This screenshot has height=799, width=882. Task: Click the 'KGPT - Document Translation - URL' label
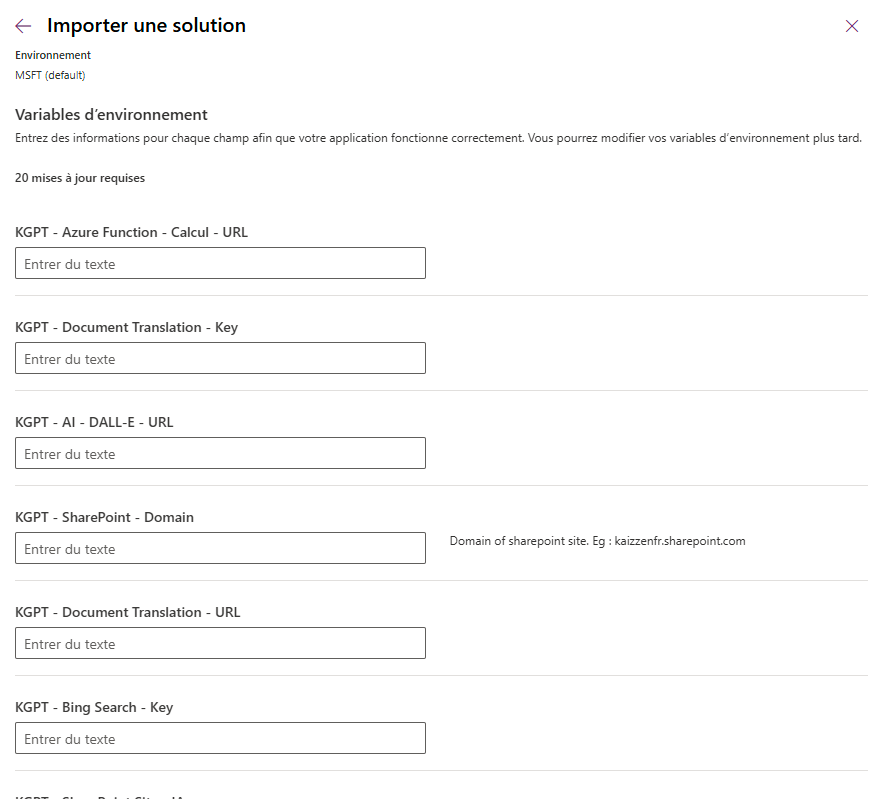coord(128,613)
